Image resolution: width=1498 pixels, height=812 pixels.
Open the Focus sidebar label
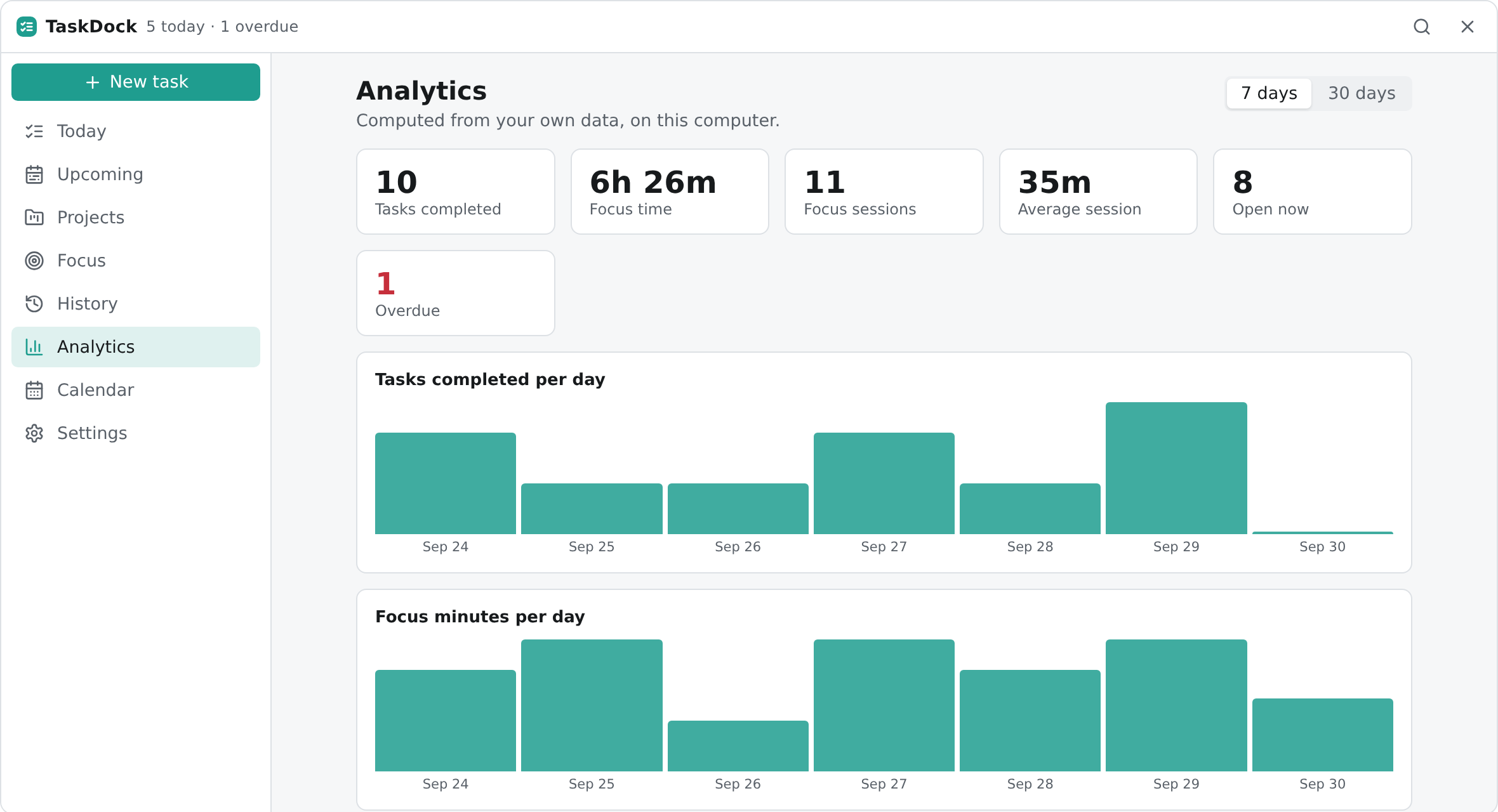point(81,261)
